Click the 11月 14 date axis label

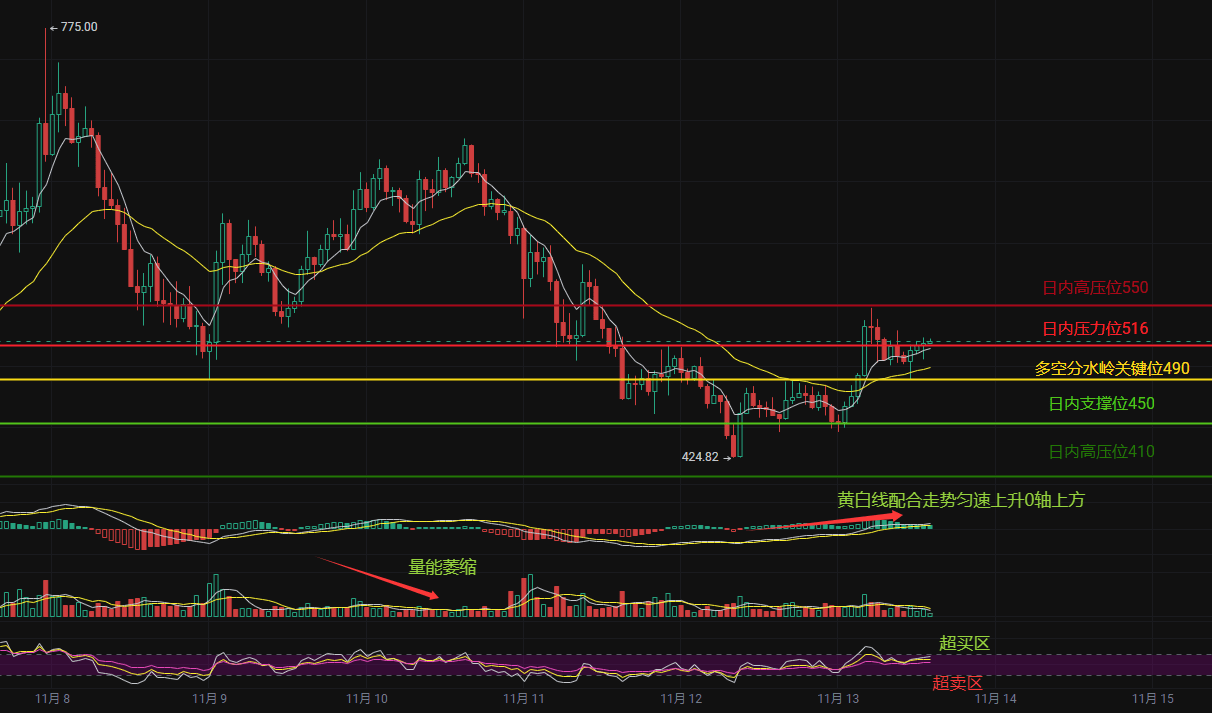995,698
